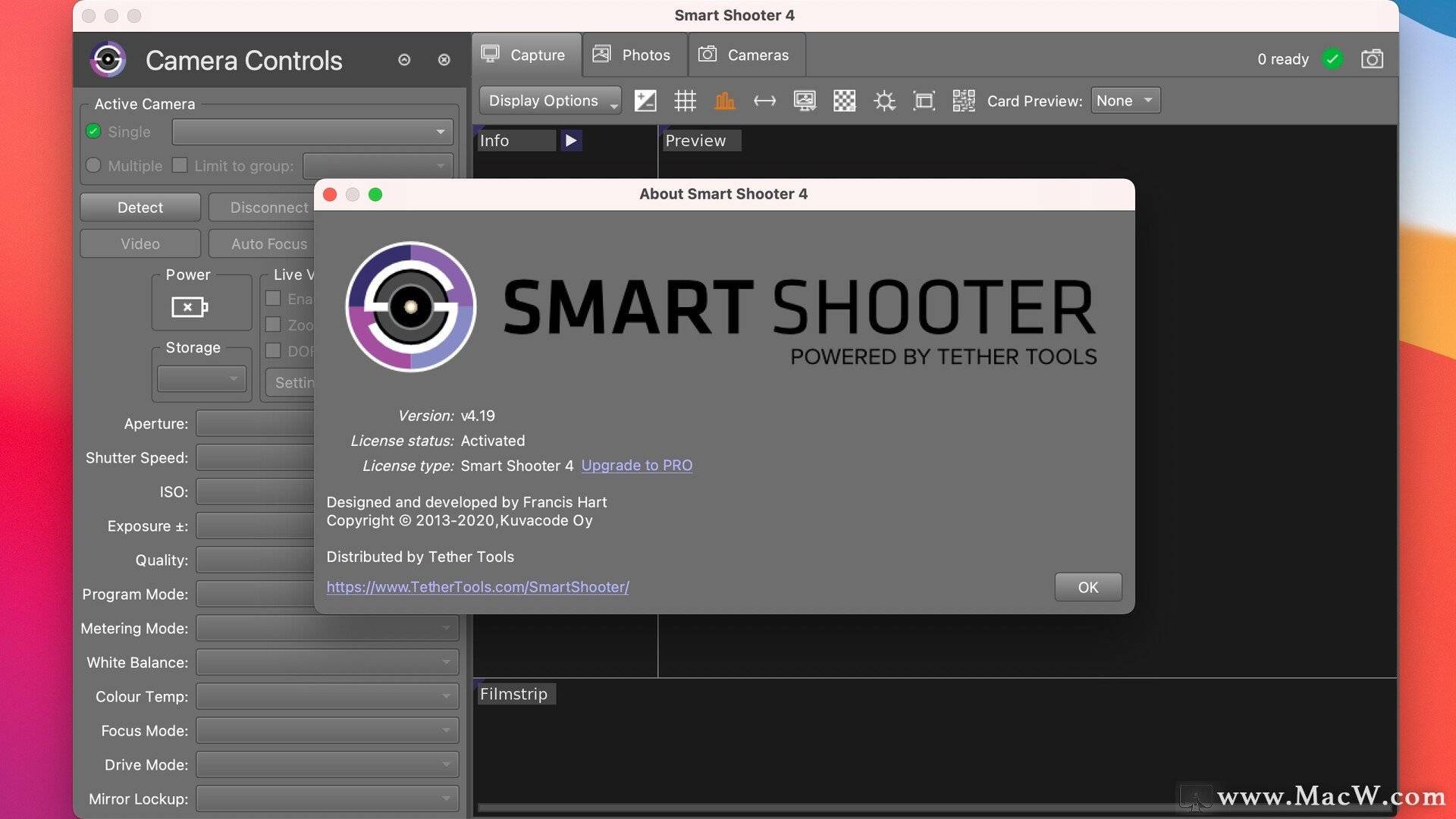The height and width of the screenshot is (819, 1456).
Task: Click the Smart Shooter logo in Camera Controls header
Action: pyautogui.click(x=108, y=59)
